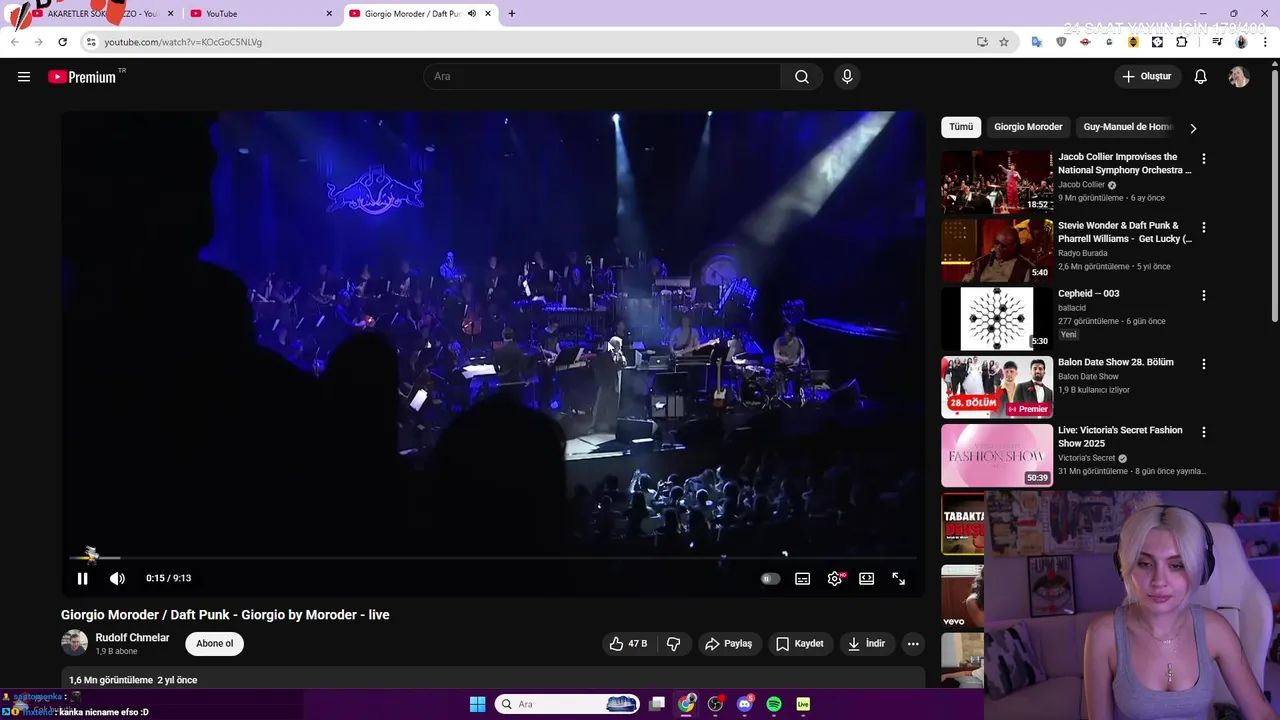Image resolution: width=1280 pixels, height=720 pixels.
Task: Open Chrome three-dot menu
Action: click(1266, 42)
